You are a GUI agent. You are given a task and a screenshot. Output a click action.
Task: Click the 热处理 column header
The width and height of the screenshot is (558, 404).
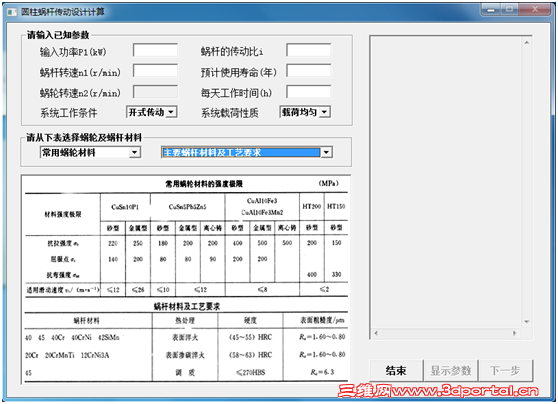(185, 320)
